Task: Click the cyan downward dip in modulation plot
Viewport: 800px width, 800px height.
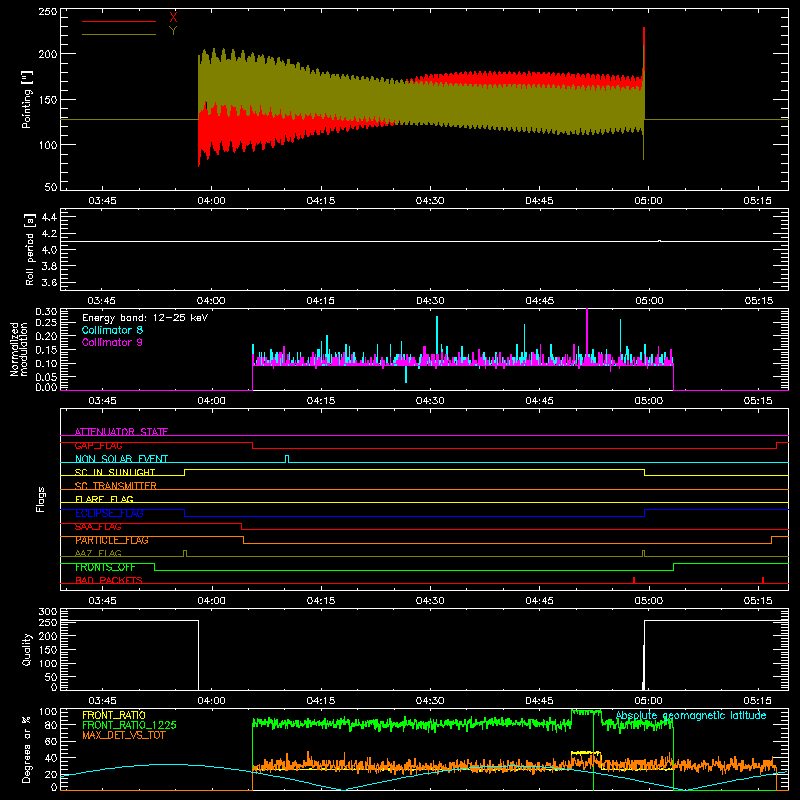Action: pyautogui.click(x=406, y=374)
